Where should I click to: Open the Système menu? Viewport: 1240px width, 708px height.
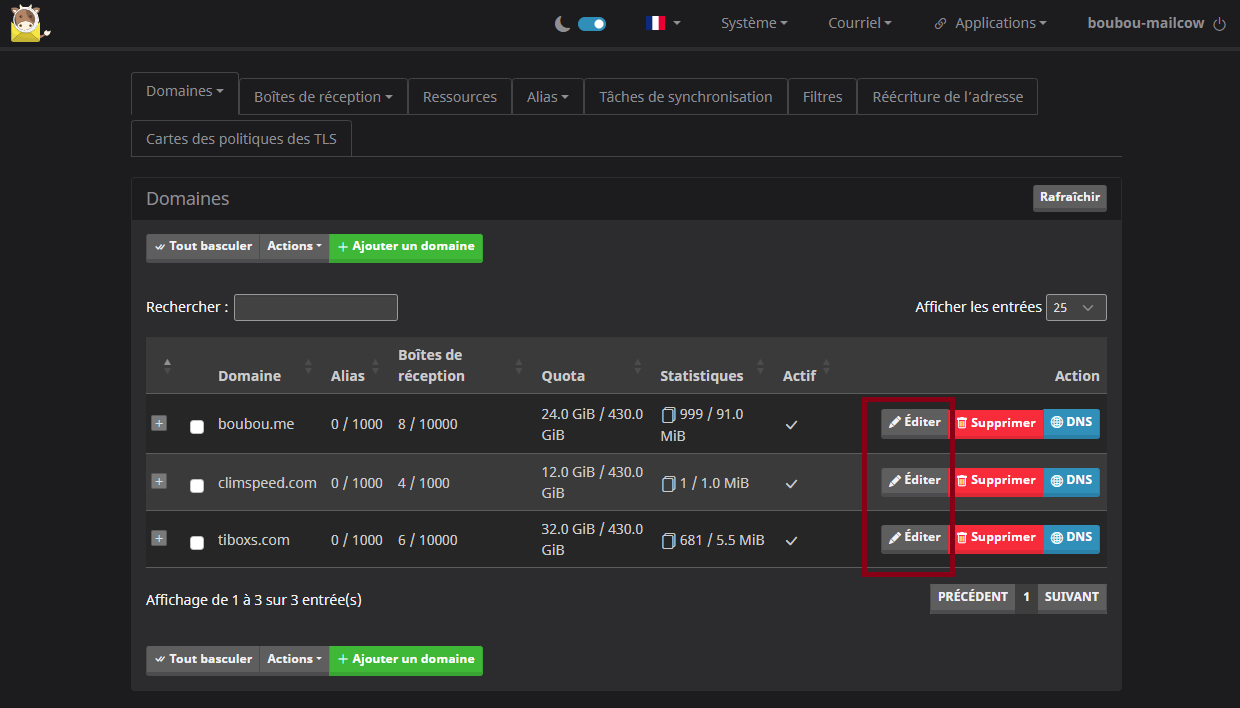click(754, 23)
